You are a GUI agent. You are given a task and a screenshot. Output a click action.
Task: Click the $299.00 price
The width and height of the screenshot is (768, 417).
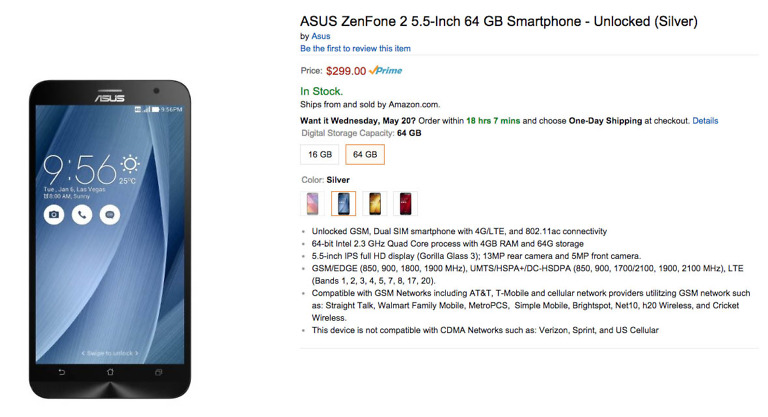(346, 71)
